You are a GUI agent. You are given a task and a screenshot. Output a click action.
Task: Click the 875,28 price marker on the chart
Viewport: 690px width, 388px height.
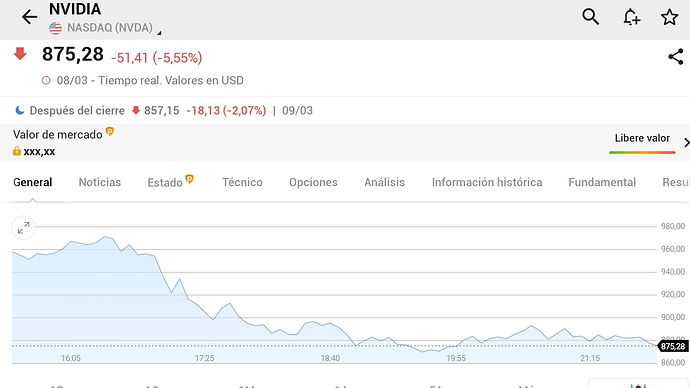673,346
